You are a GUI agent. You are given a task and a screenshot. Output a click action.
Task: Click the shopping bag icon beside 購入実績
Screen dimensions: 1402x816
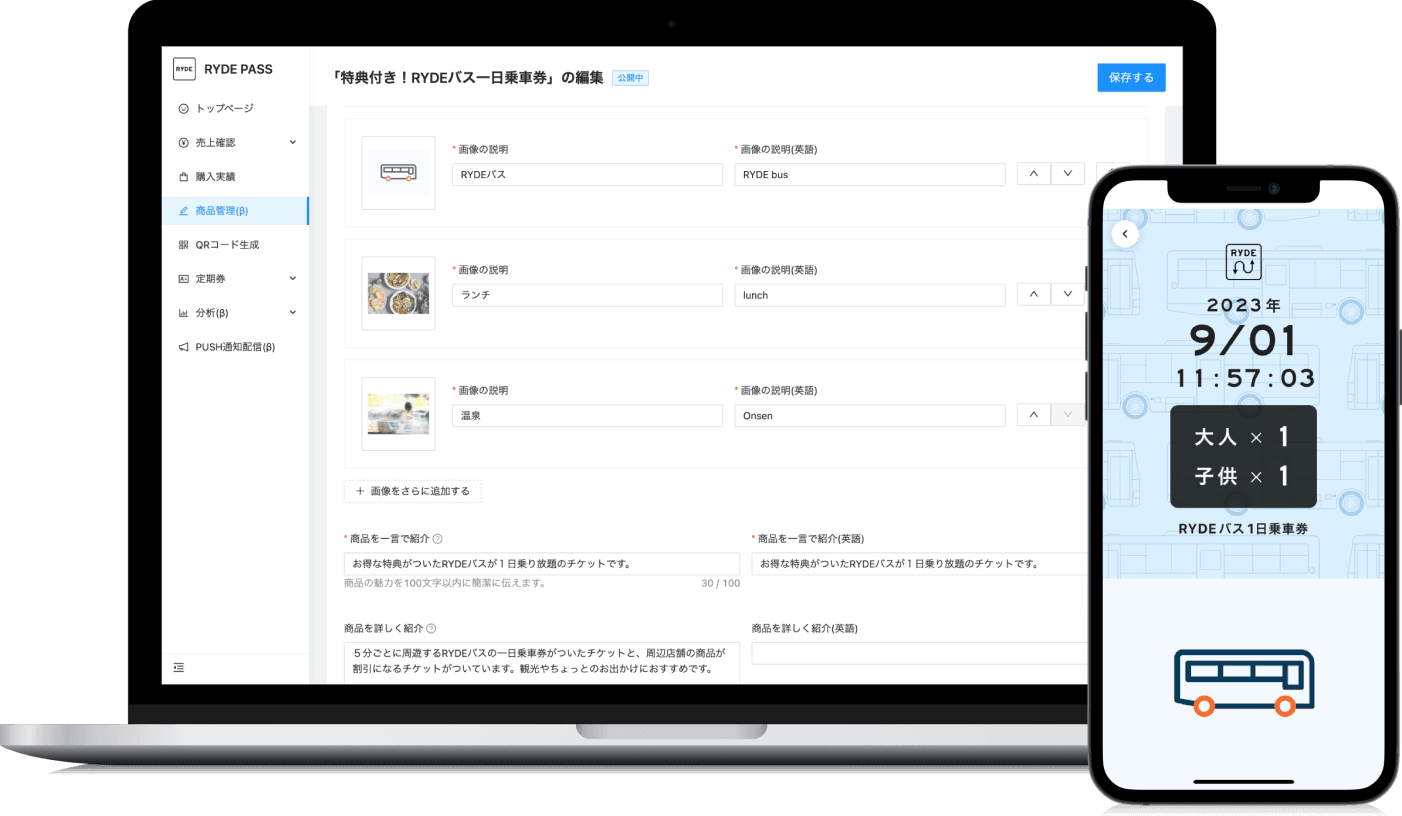point(183,176)
